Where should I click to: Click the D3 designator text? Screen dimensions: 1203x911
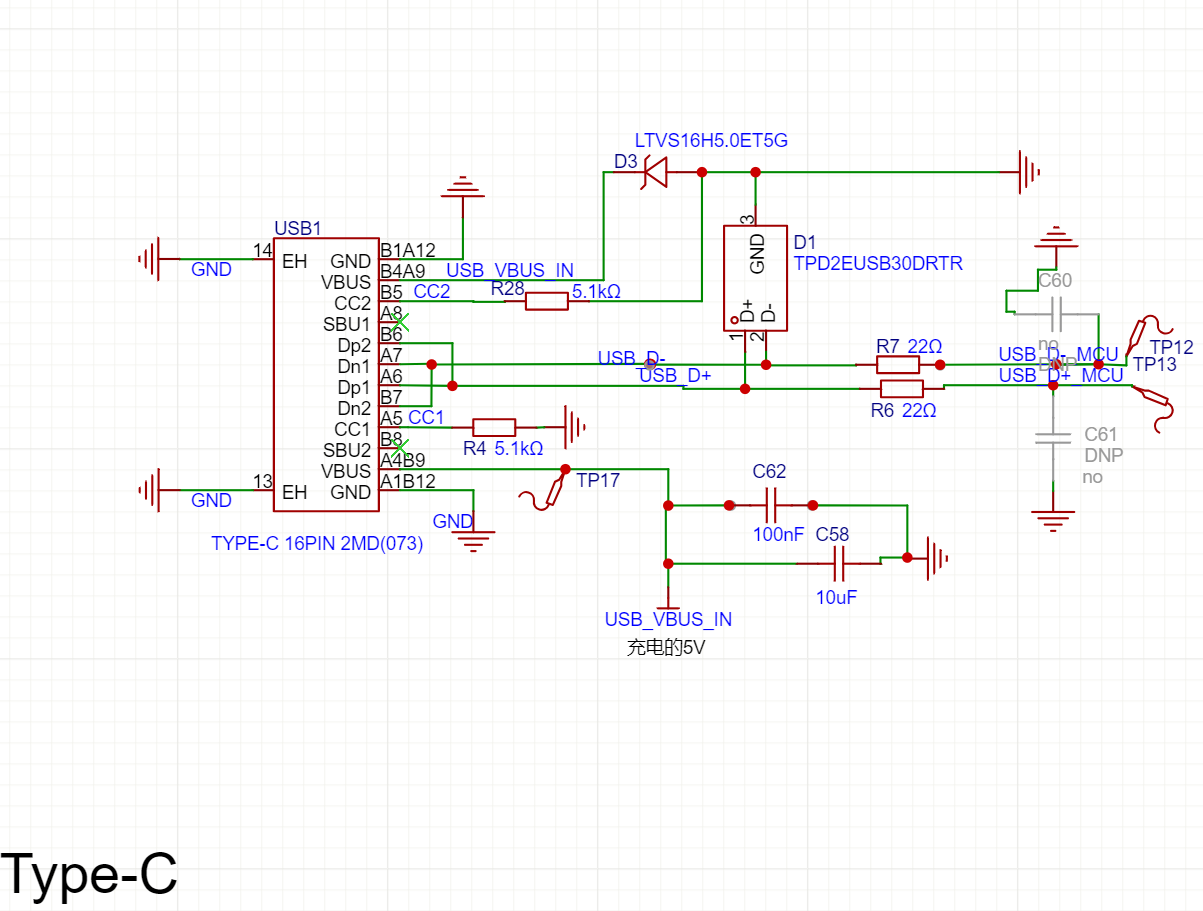(626, 162)
